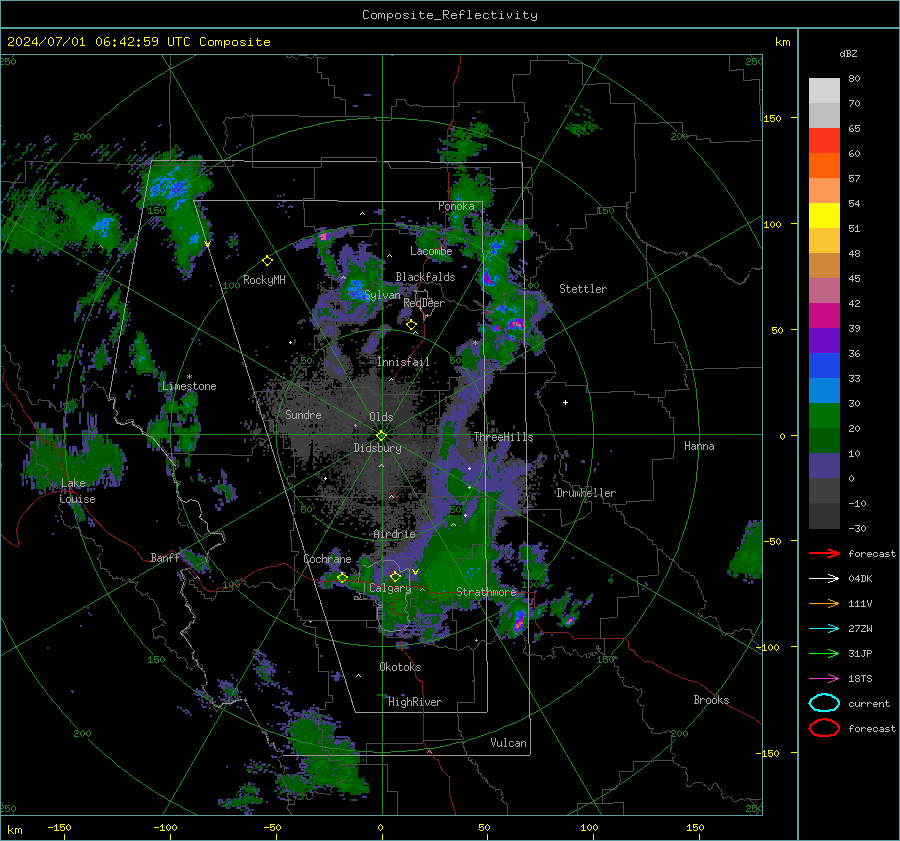Click the blue 33-36 dBZ color swatch
This screenshot has width=900, height=841.
824,365
